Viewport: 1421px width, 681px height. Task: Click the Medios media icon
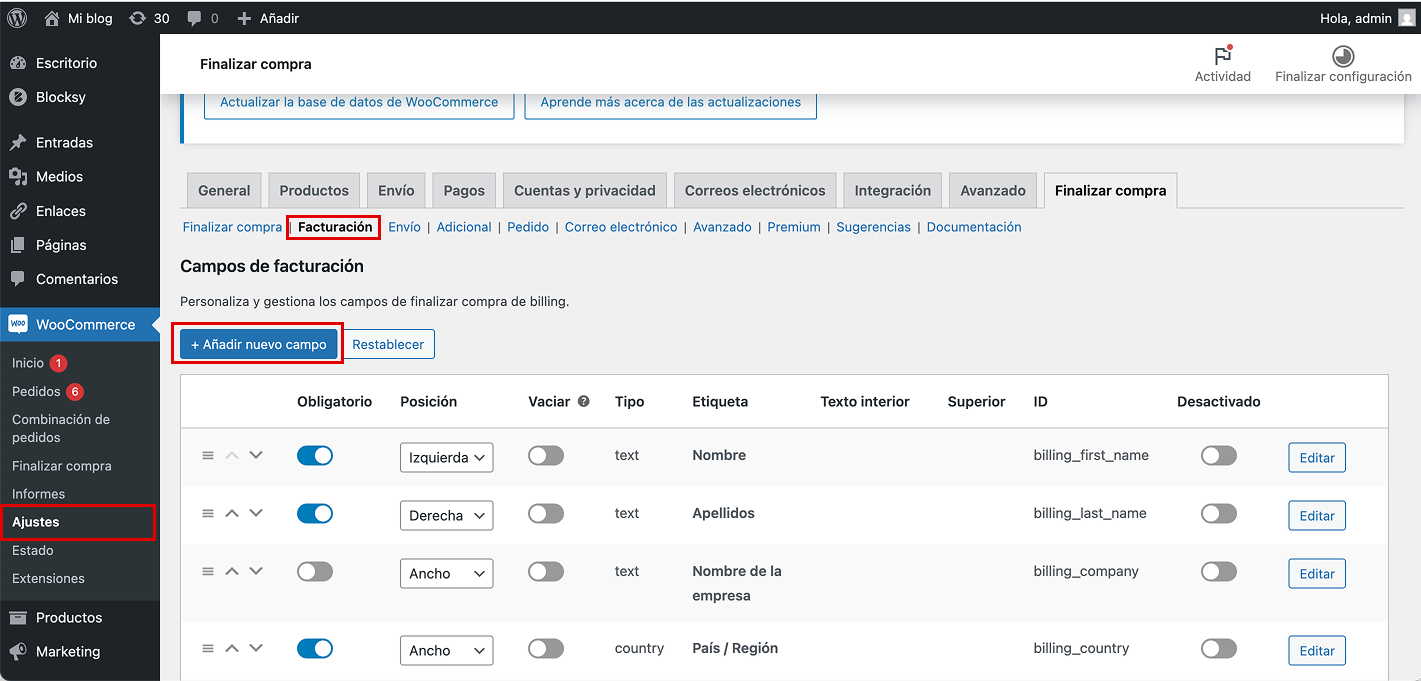pyautogui.click(x=18, y=176)
